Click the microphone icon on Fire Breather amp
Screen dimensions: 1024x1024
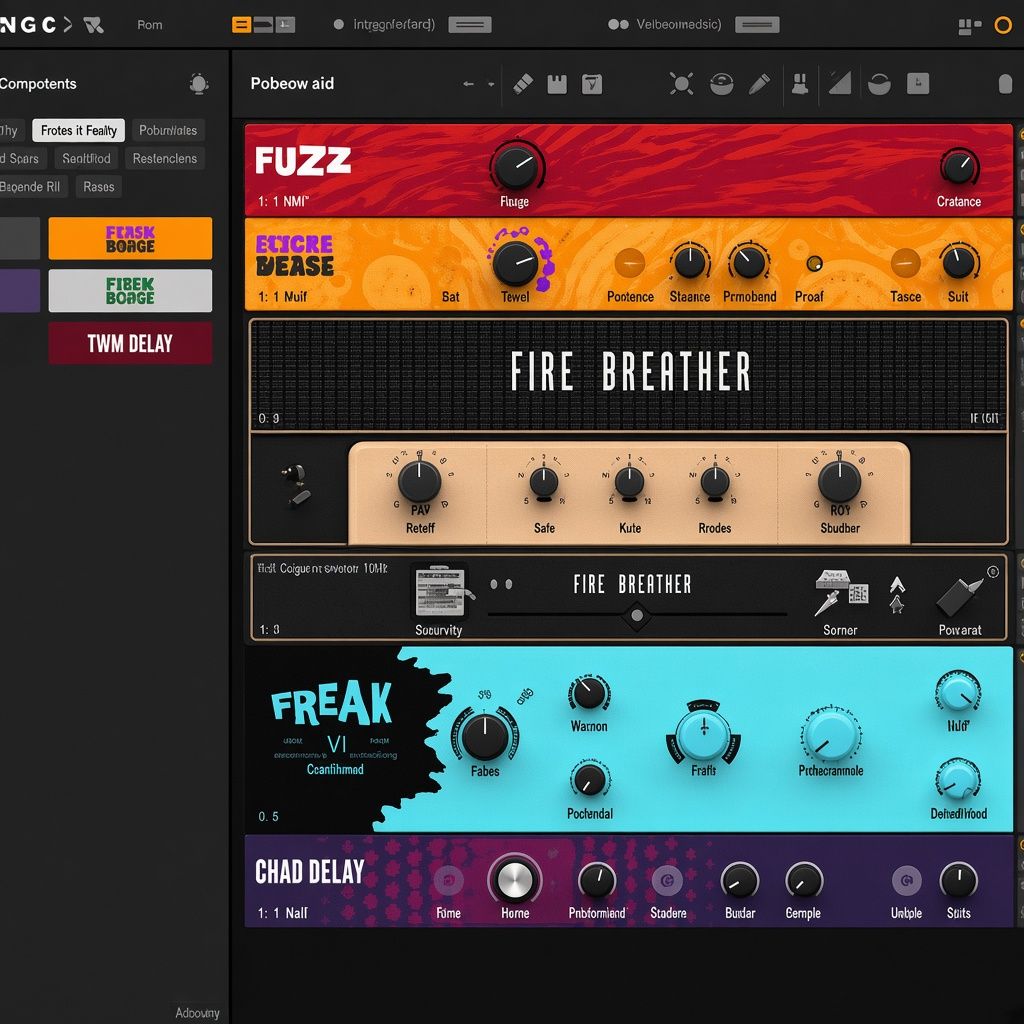296,484
